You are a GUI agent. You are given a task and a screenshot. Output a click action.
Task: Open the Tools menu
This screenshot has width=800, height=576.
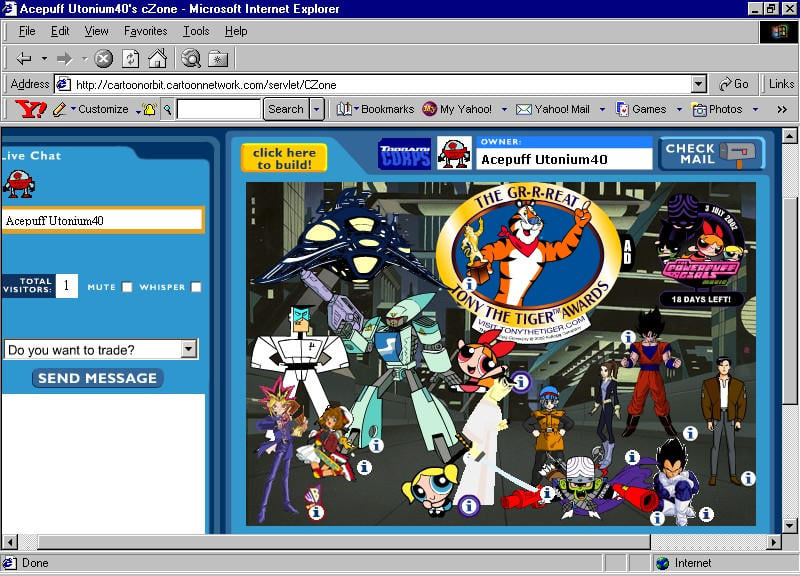click(196, 31)
